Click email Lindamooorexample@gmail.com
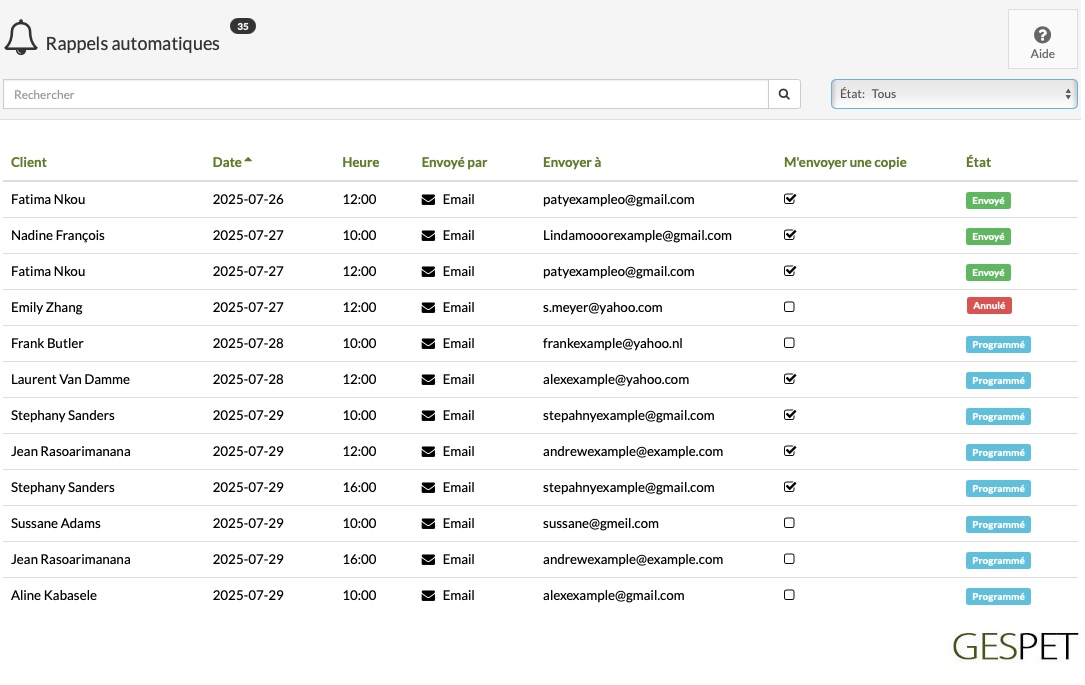 click(x=637, y=236)
